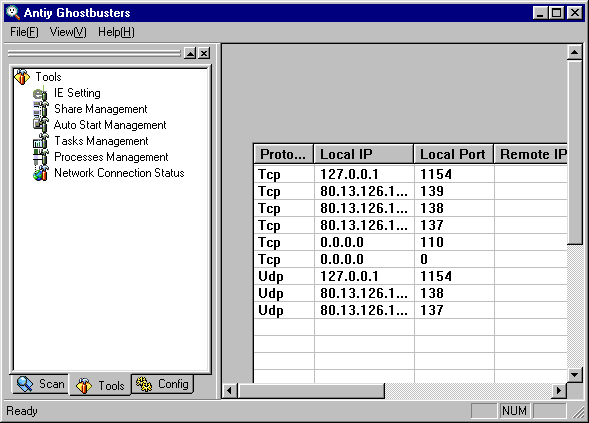This screenshot has width=589, height=423.
Task: Click the Tools root node icon
Action: [x=22, y=77]
